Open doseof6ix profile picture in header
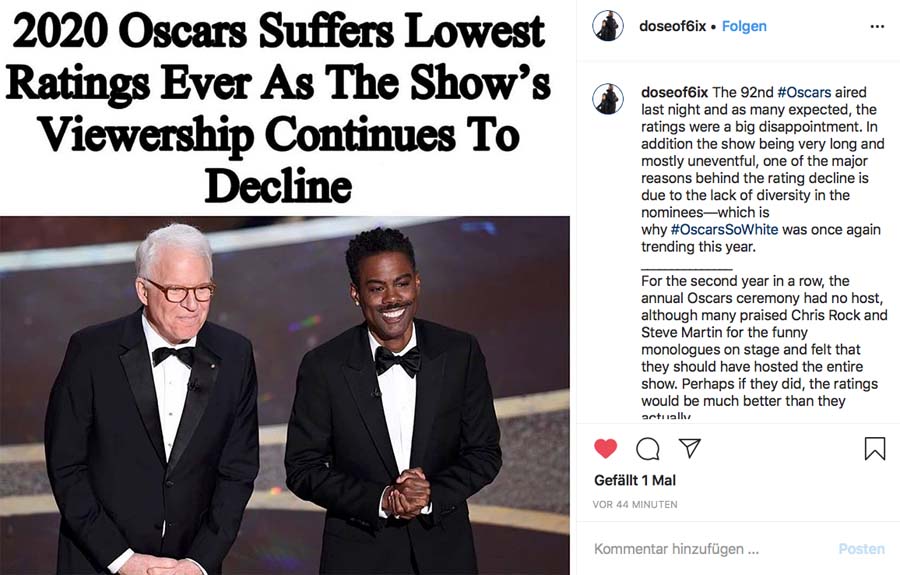Viewport: 900px width, 575px height. click(x=608, y=27)
